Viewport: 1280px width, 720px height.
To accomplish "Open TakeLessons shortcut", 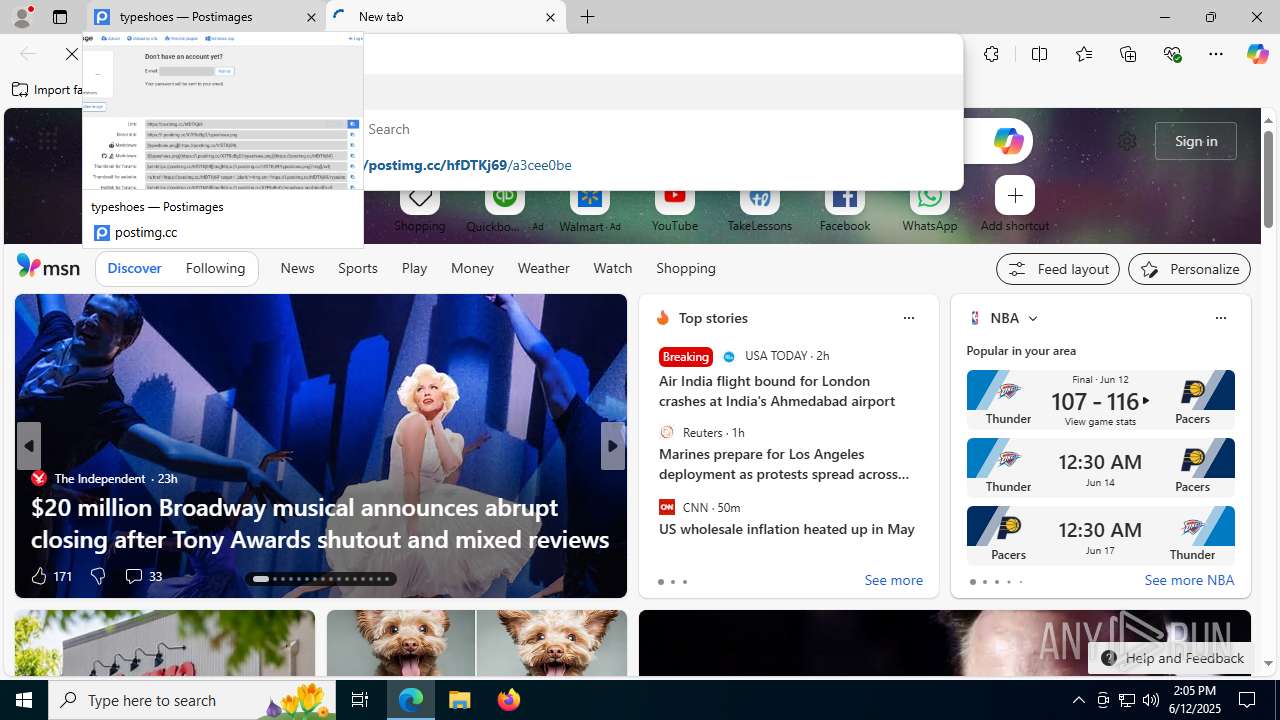I will (x=760, y=207).
